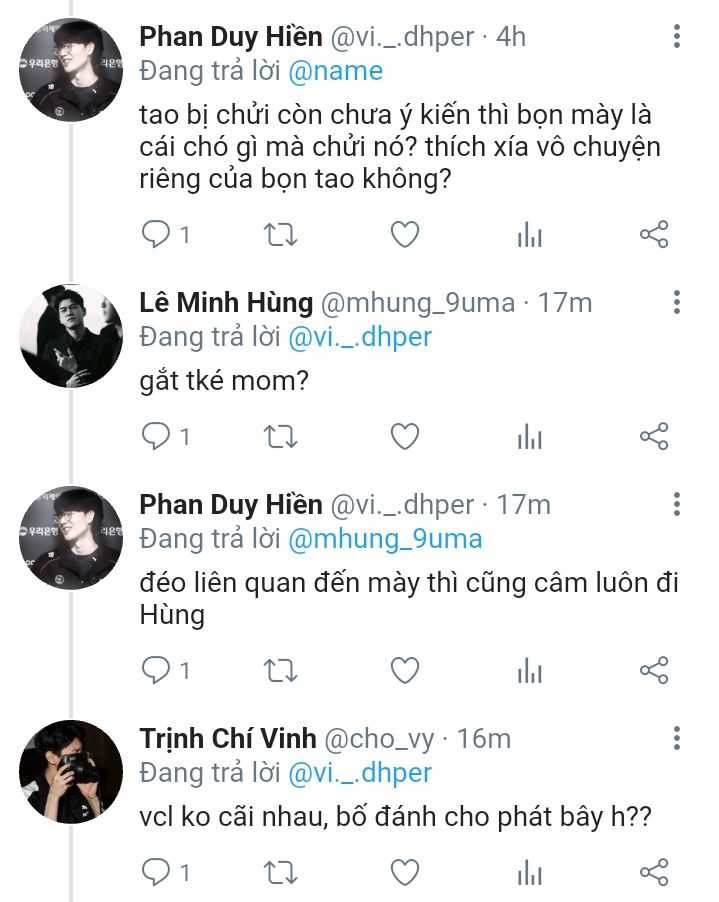Like Trịnh Chí Vinh's tweet

pyautogui.click(x=404, y=872)
